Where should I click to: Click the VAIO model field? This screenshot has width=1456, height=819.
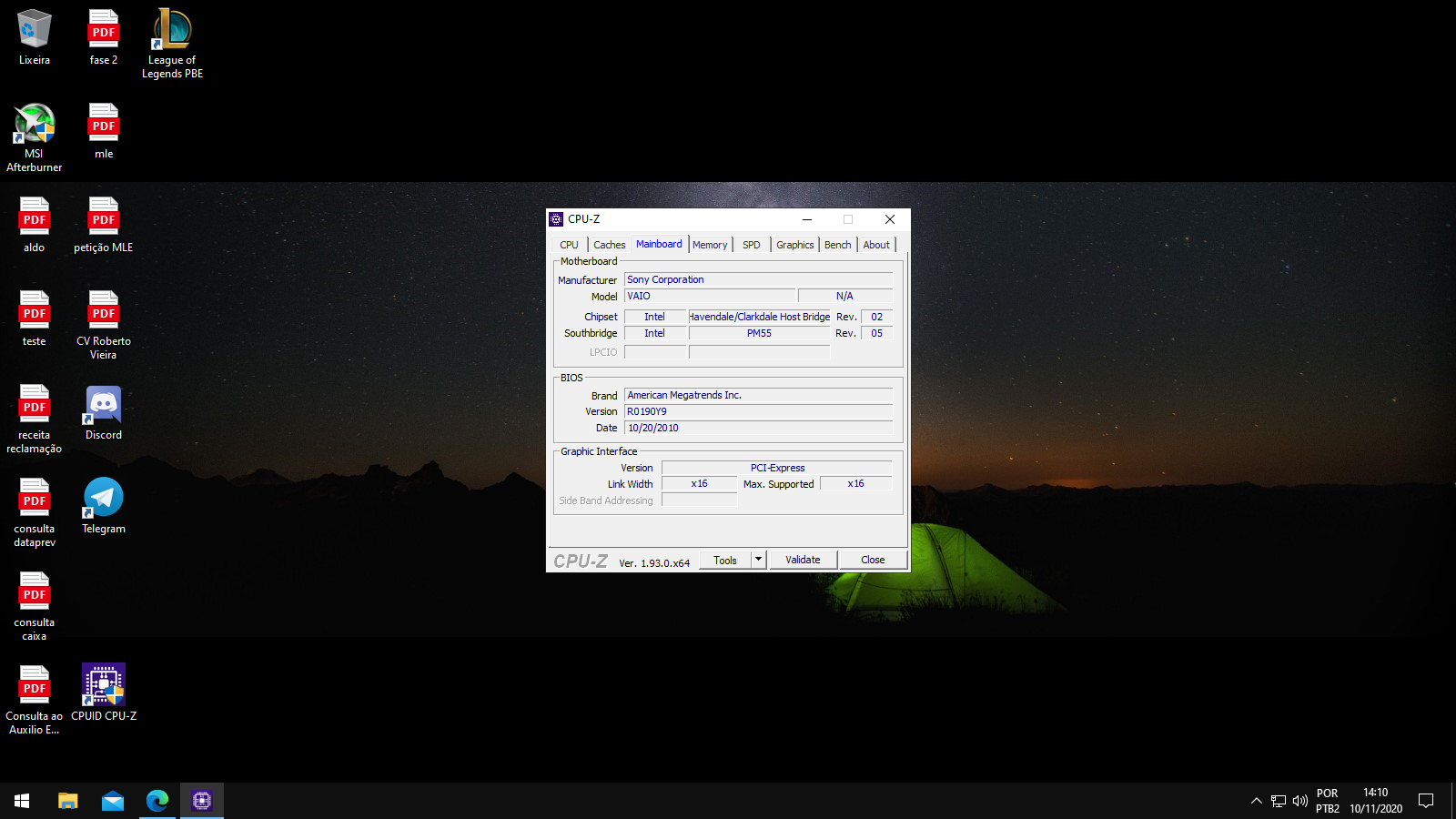710,296
